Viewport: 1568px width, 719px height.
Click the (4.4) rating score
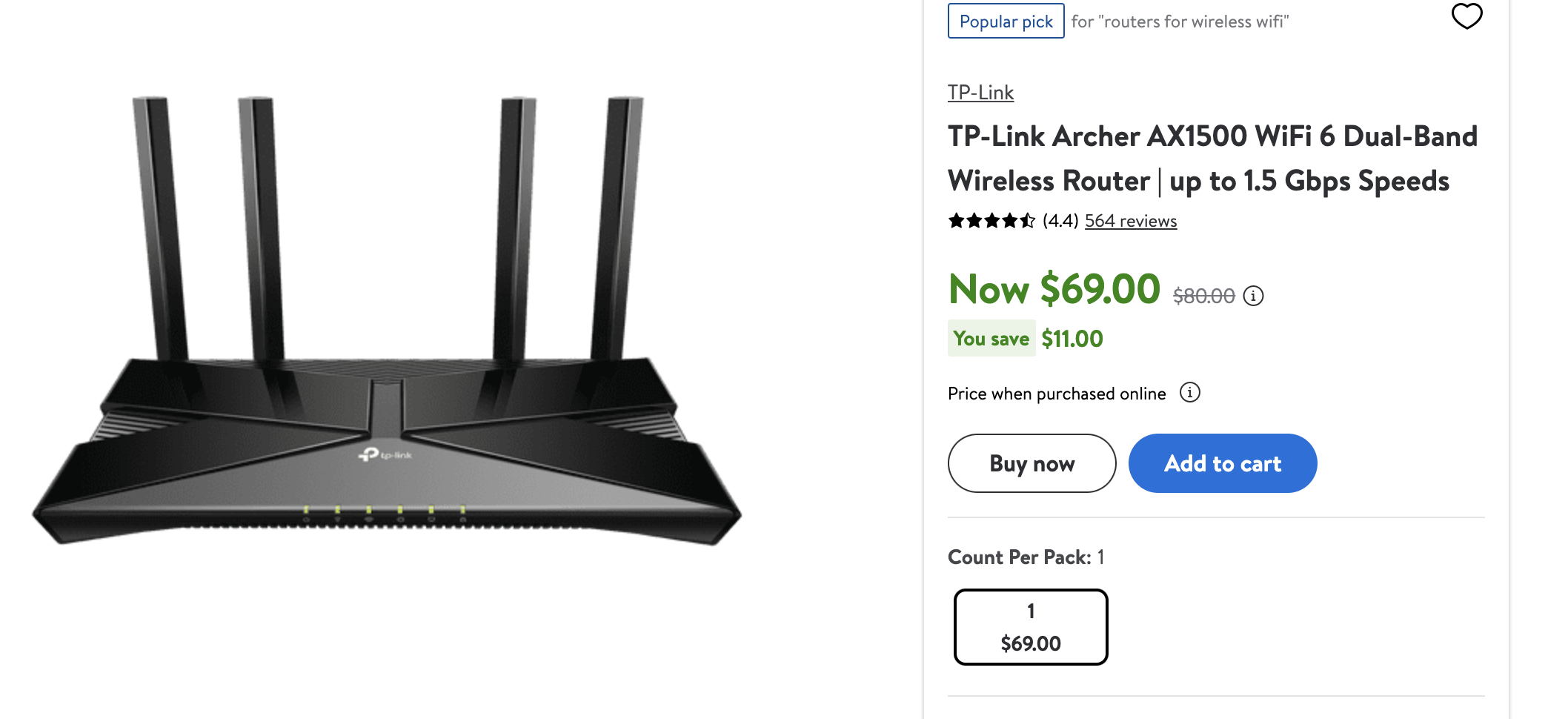pyautogui.click(x=1060, y=221)
